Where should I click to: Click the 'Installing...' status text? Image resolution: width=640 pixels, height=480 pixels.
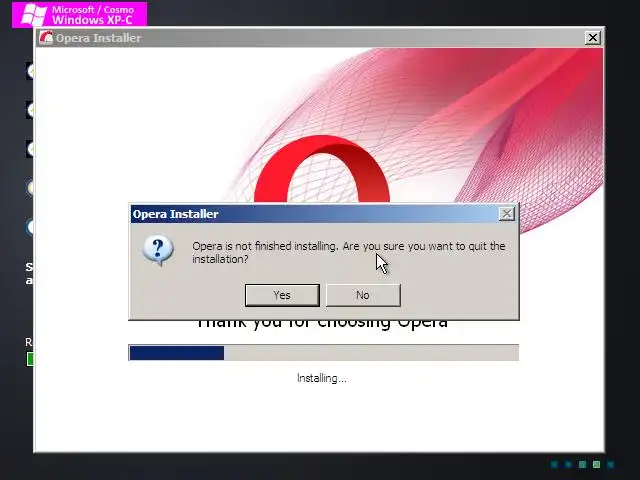[322, 378]
